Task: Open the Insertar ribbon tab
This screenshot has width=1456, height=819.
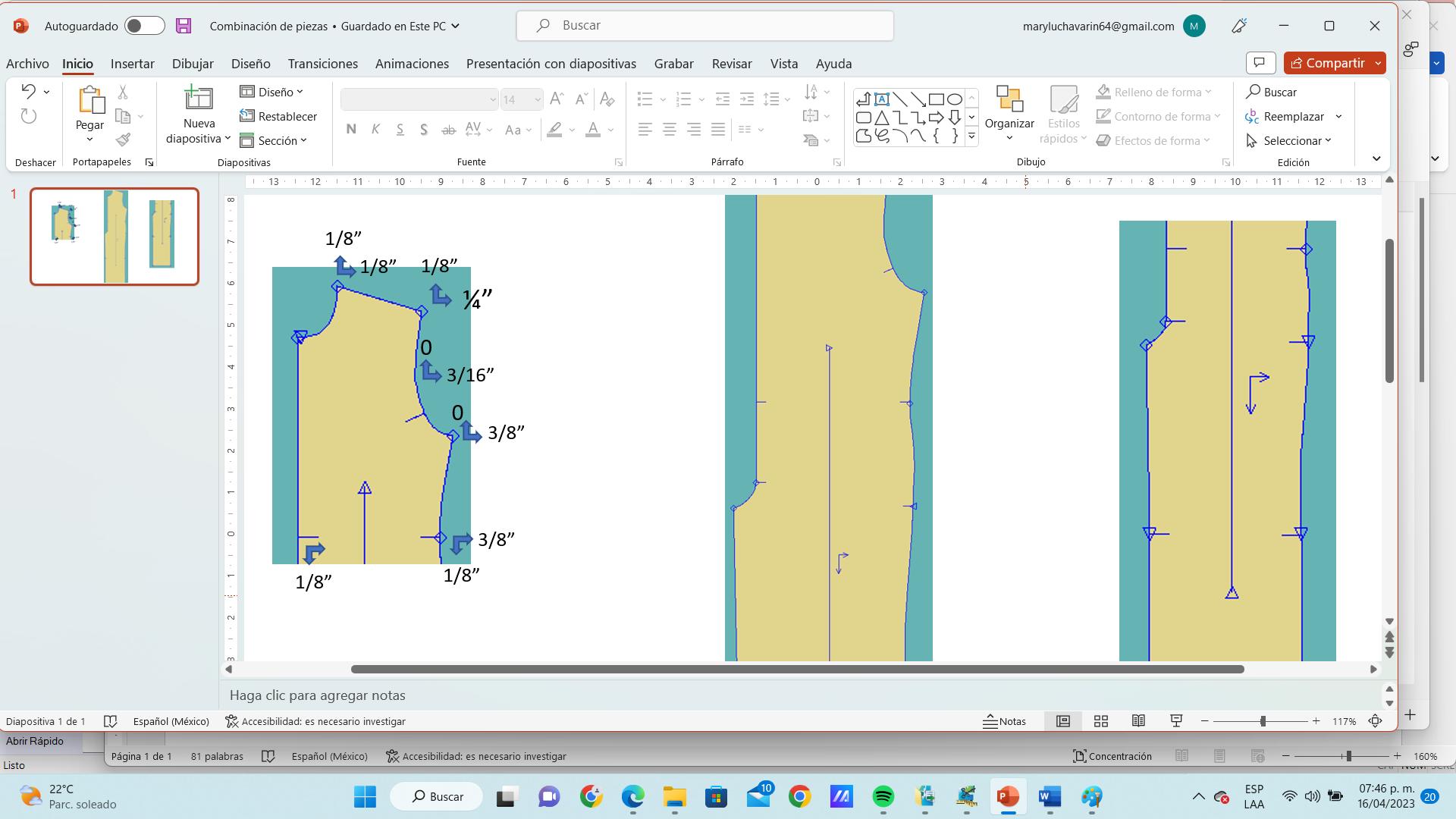Action: point(132,64)
